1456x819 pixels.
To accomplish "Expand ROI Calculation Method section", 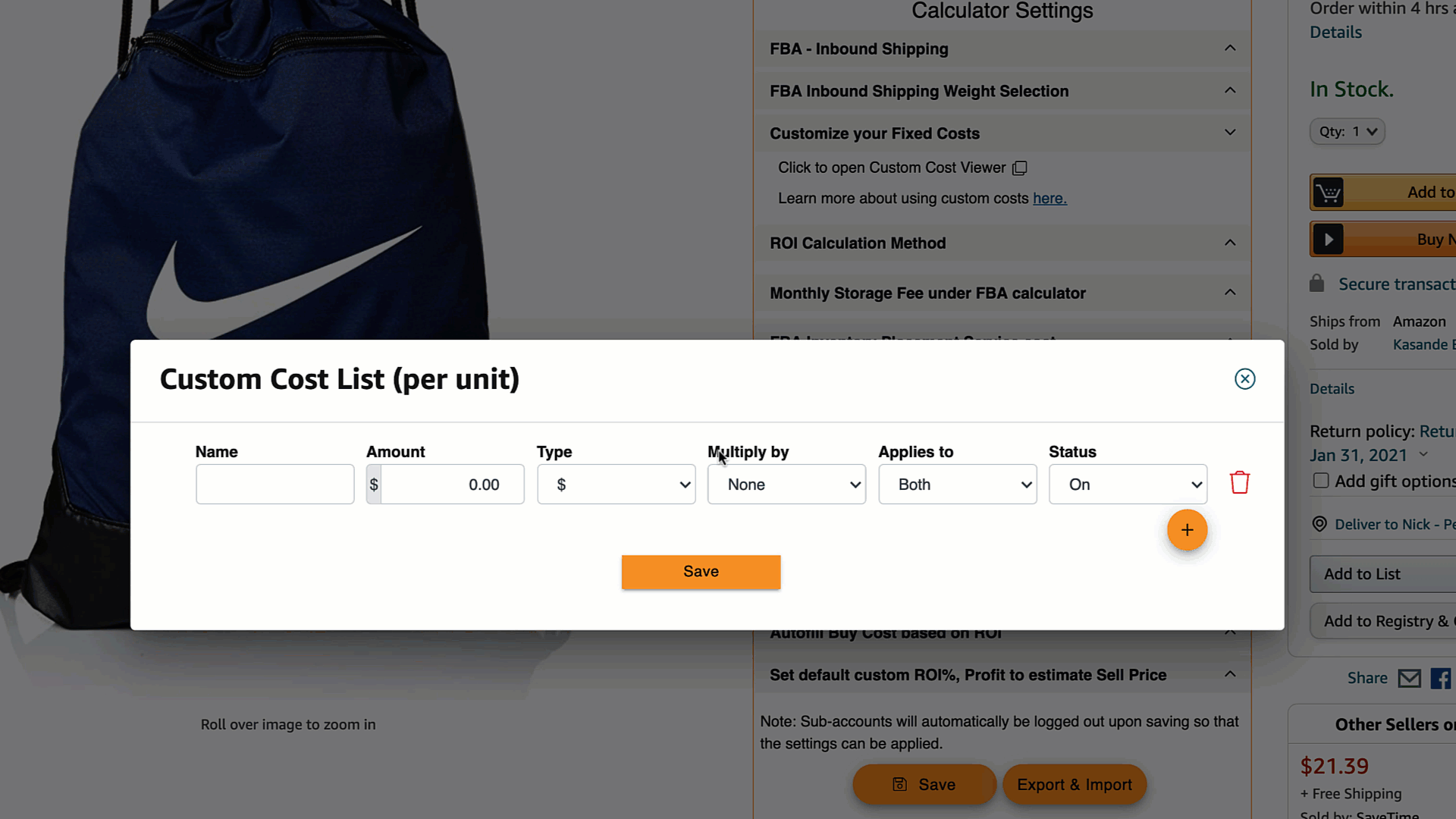I will [x=1229, y=243].
